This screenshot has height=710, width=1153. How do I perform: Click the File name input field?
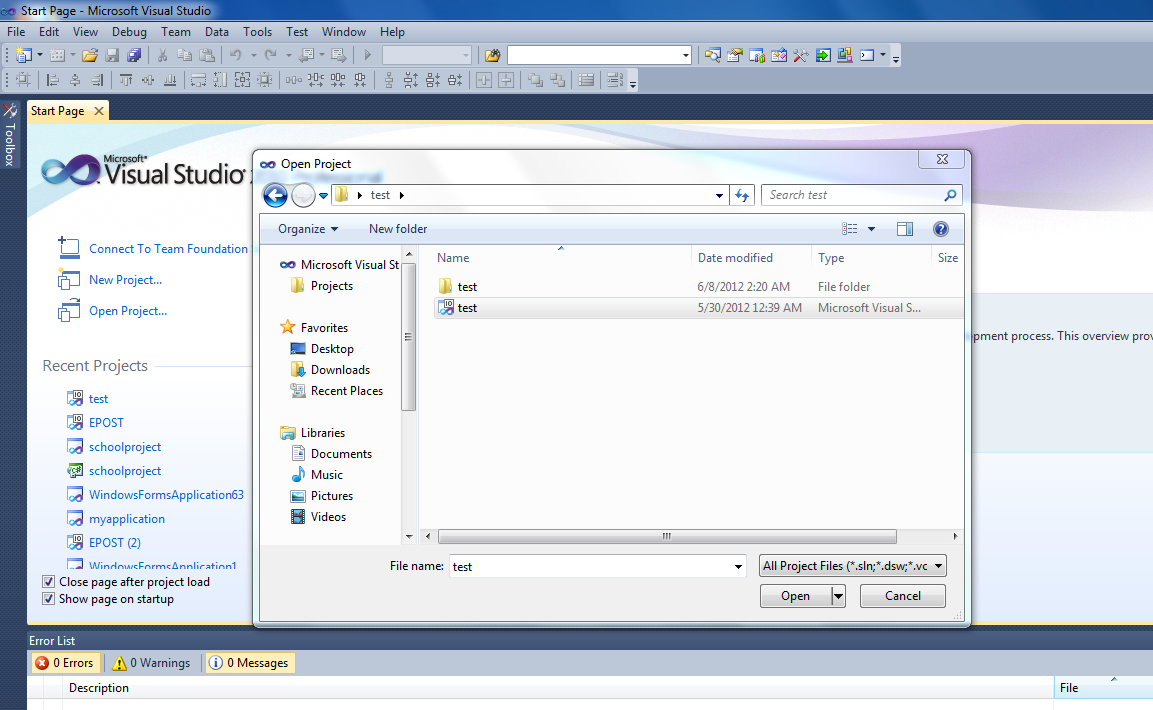point(590,567)
